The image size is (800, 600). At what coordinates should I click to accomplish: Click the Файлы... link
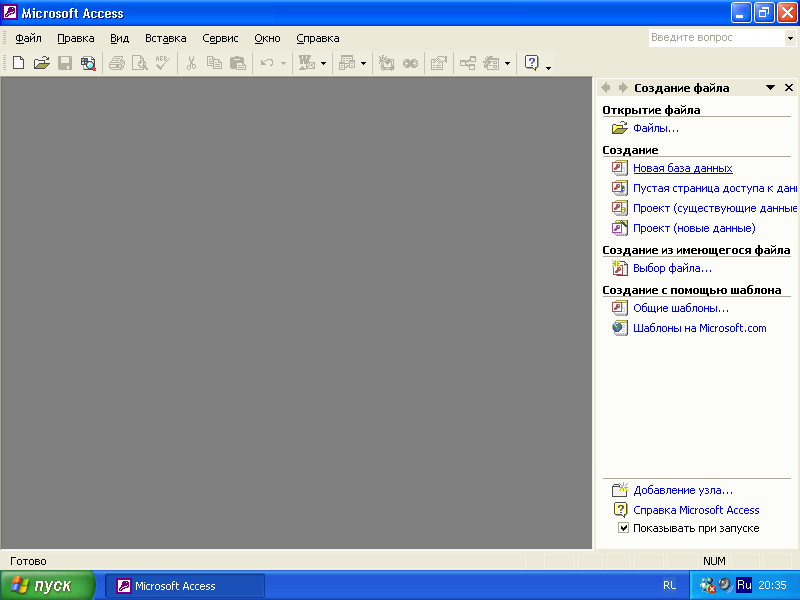coord(656,128)
